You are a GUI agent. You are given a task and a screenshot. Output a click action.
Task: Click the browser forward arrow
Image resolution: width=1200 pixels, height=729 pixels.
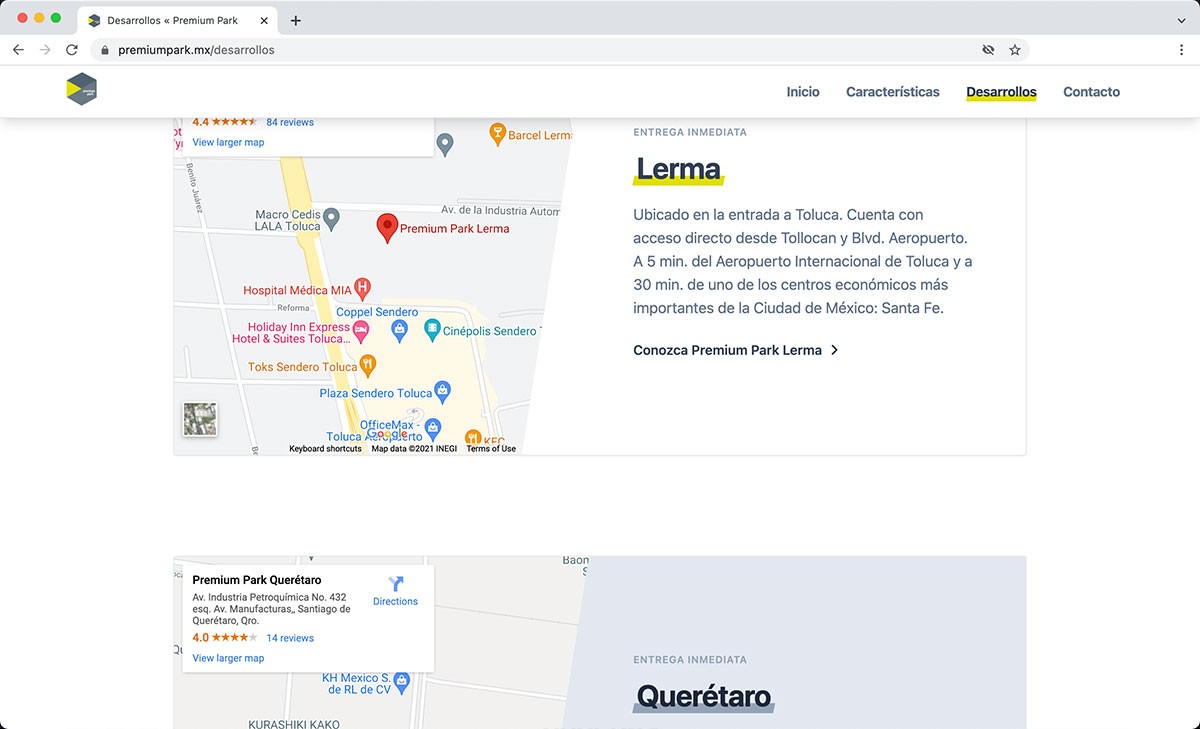pos(45,50)
